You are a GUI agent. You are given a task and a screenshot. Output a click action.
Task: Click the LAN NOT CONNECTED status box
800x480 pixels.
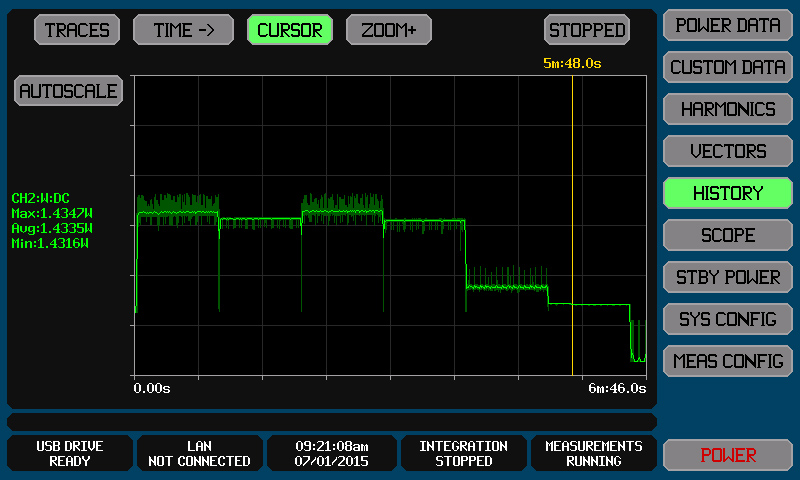pyautogui.click(x=199, y=453)
